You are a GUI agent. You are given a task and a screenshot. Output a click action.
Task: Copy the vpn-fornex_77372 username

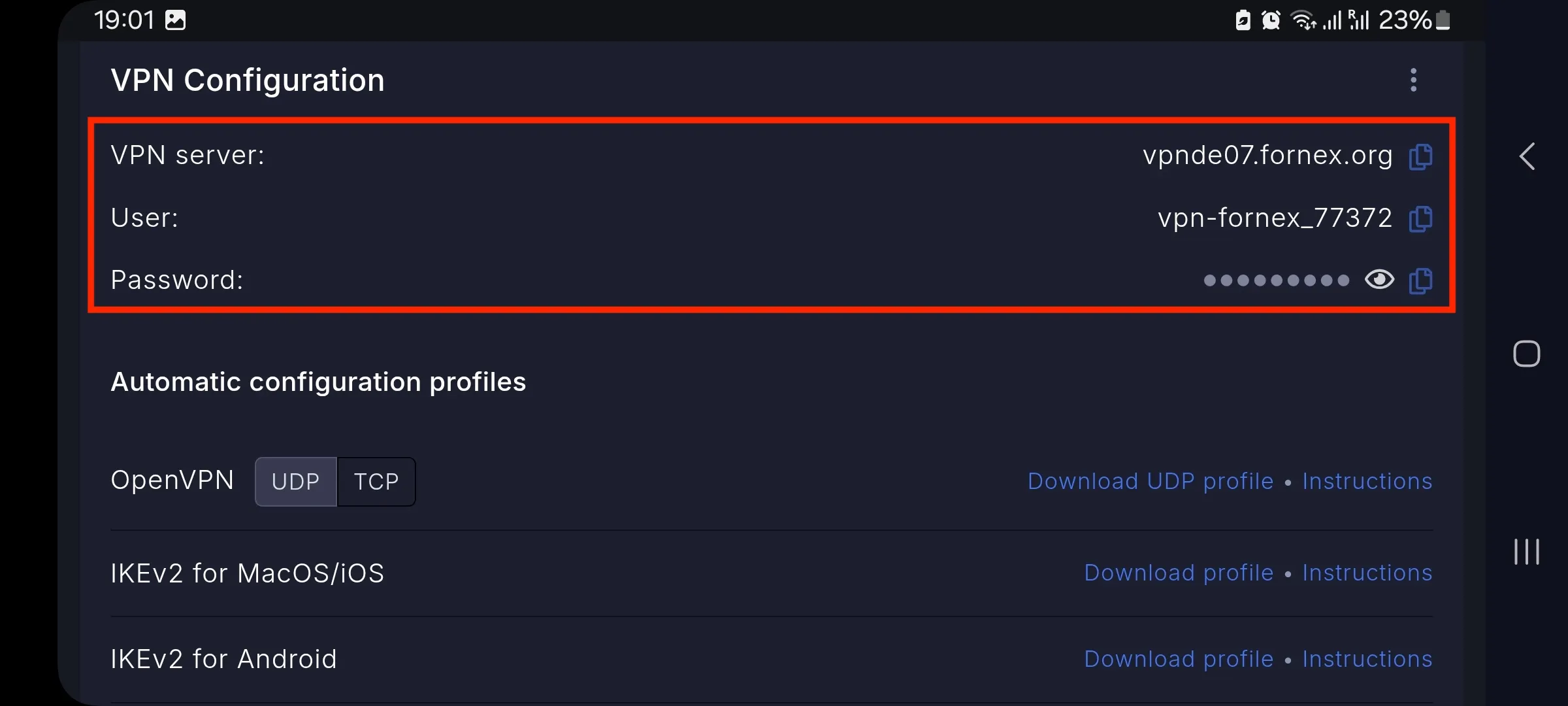1420,219
